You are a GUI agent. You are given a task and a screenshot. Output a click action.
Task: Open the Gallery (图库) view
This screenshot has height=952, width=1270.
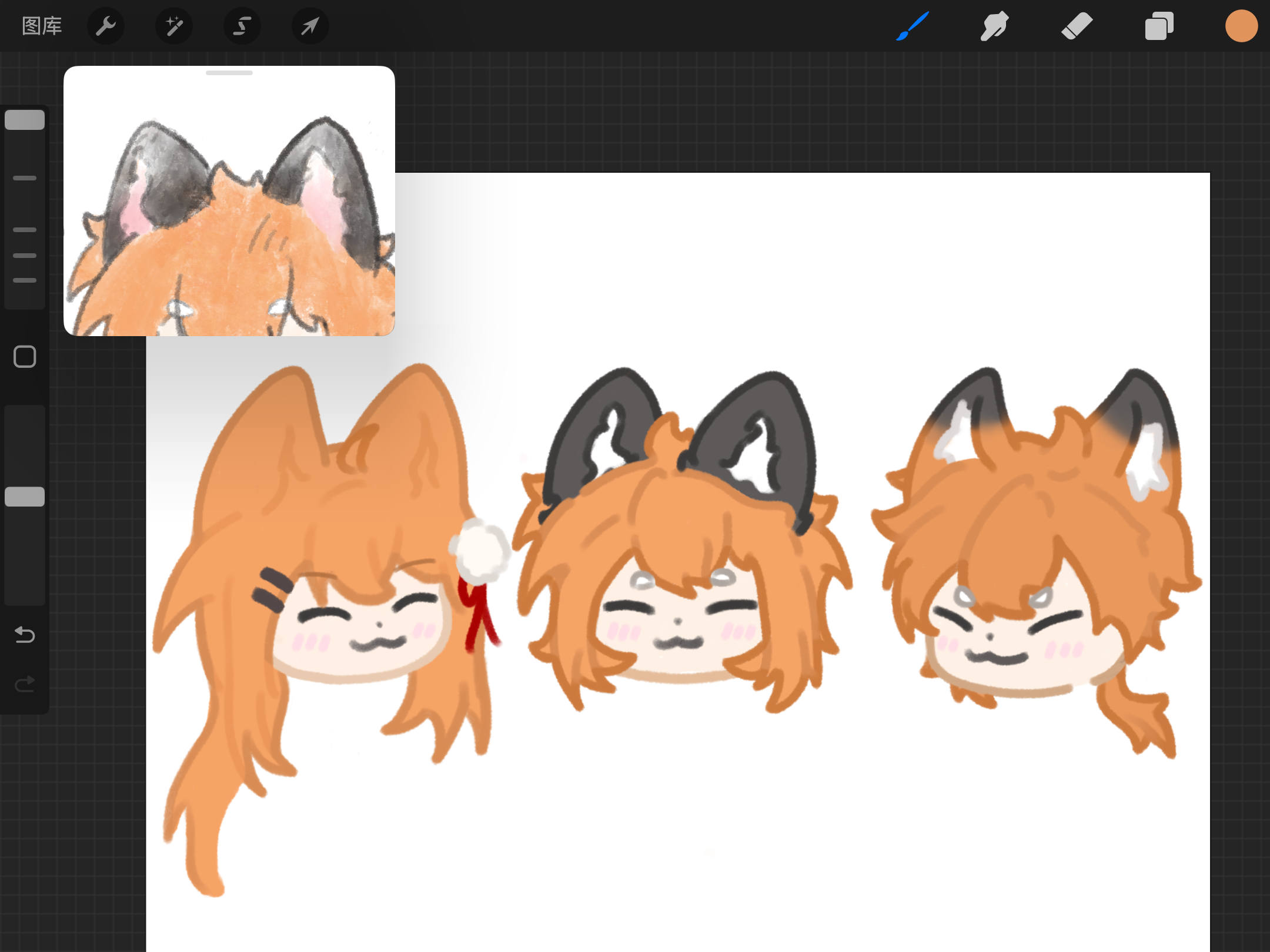pos(41,26)
